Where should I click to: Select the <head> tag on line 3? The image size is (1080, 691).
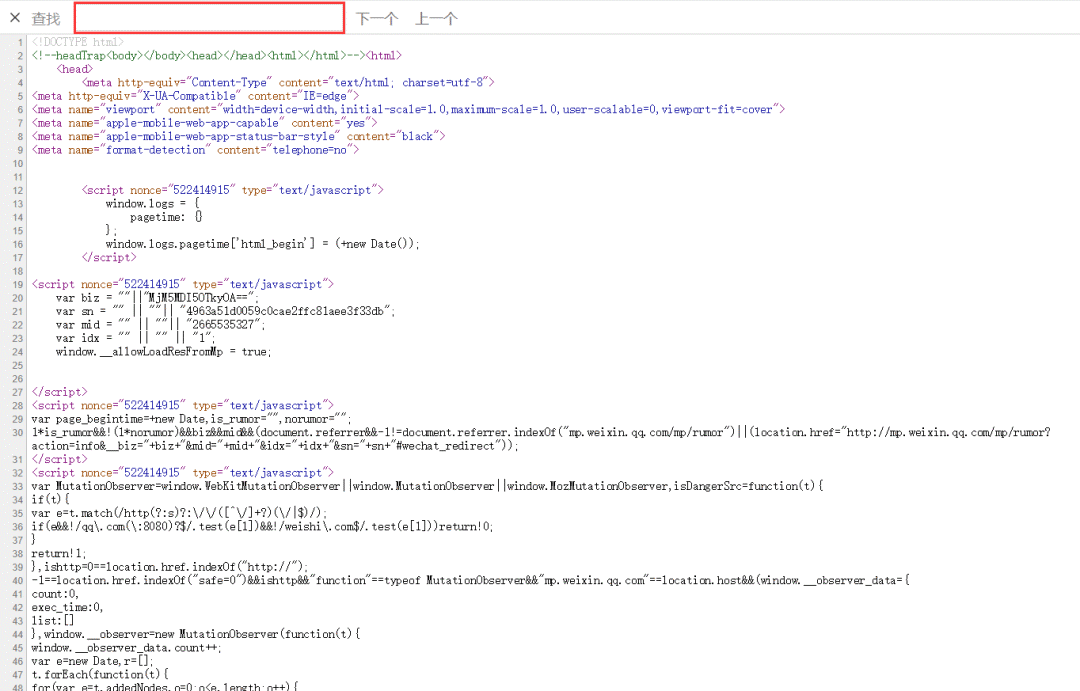pos(74,69)
